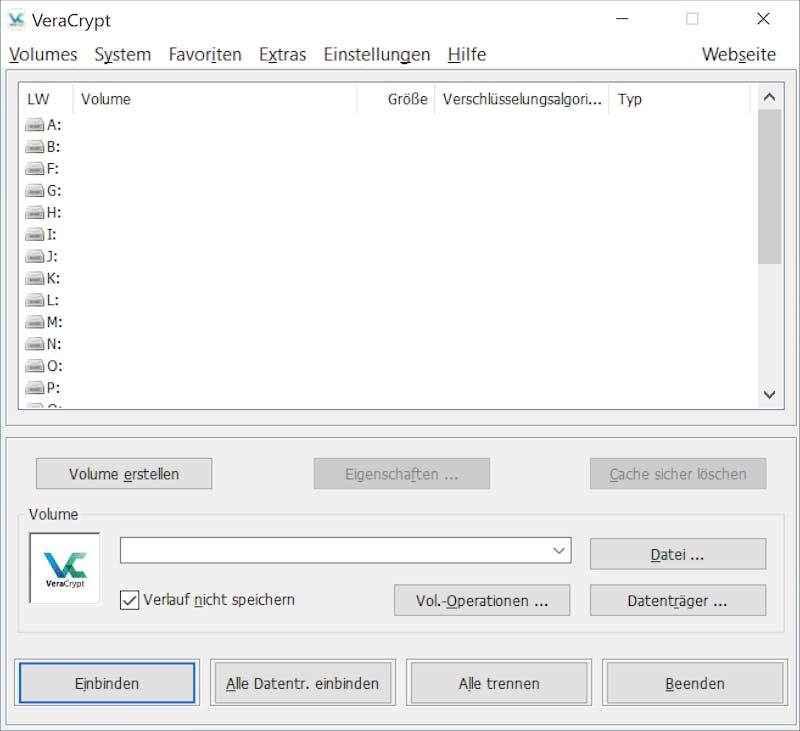Open the Extras menu
This screenshot has height=731, width=800.
[x=283, y=55]
